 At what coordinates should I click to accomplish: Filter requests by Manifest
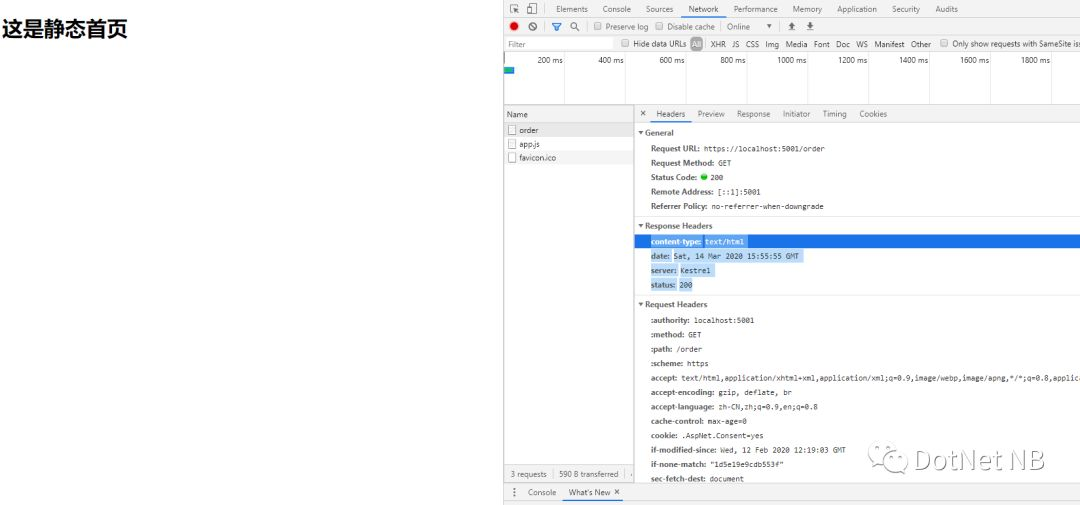[889, 43]
